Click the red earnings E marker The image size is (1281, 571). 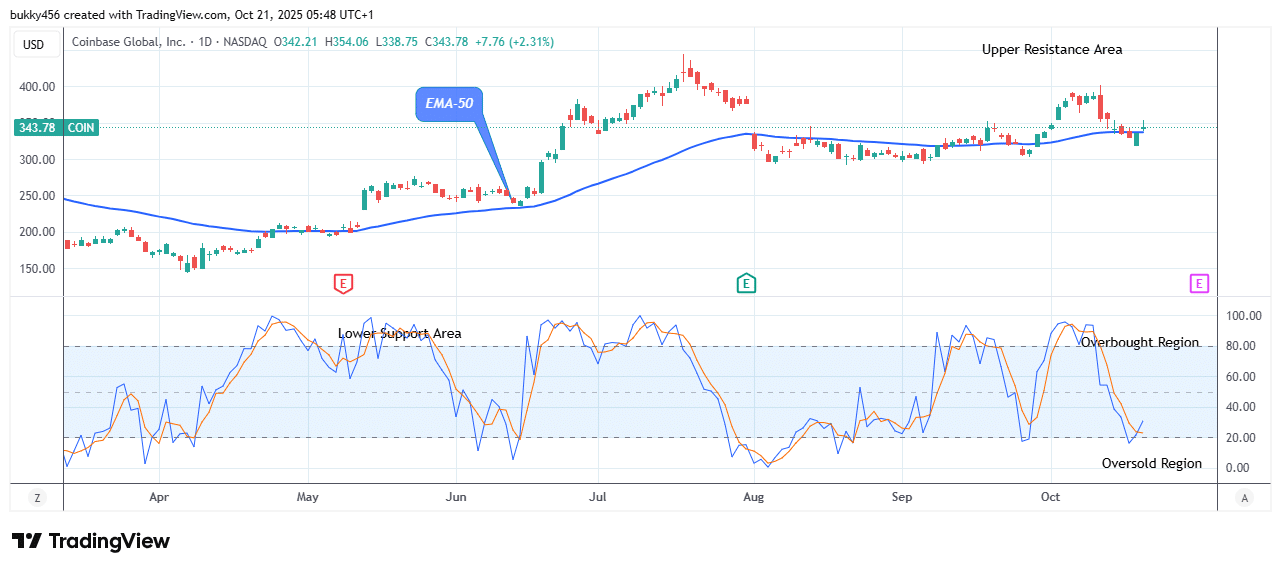[x=343, y=284]
